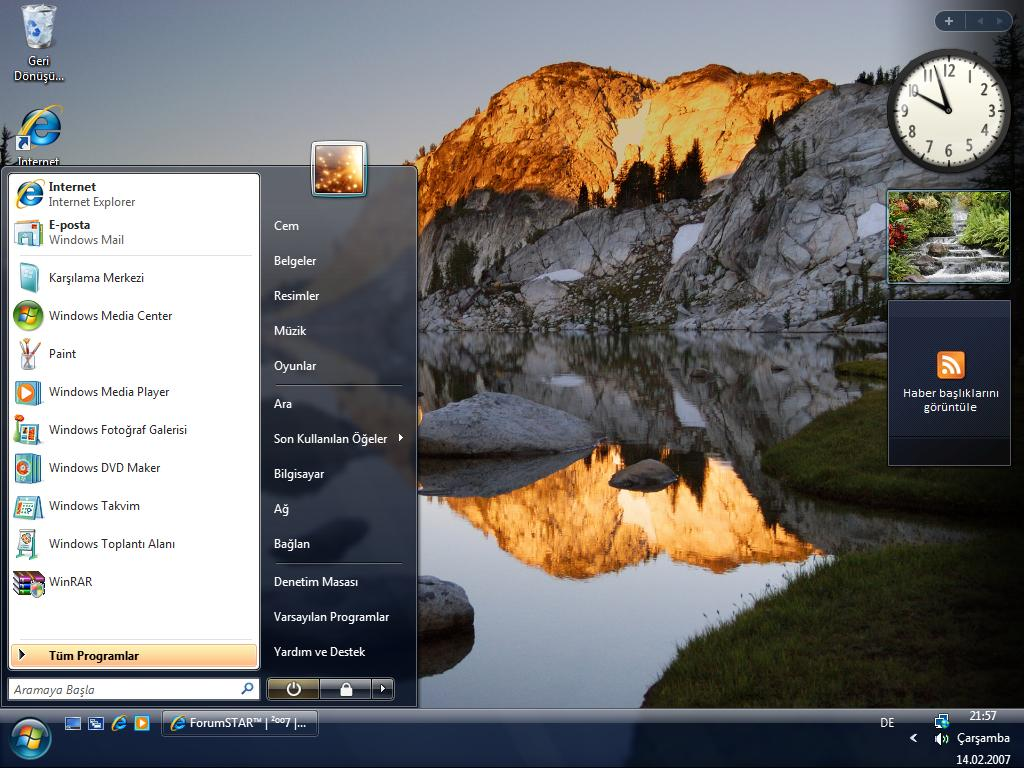Open Internet Explorer from pinned Start menu
The width and height of the screenshot is (1024, 768).
pos(134,194)
